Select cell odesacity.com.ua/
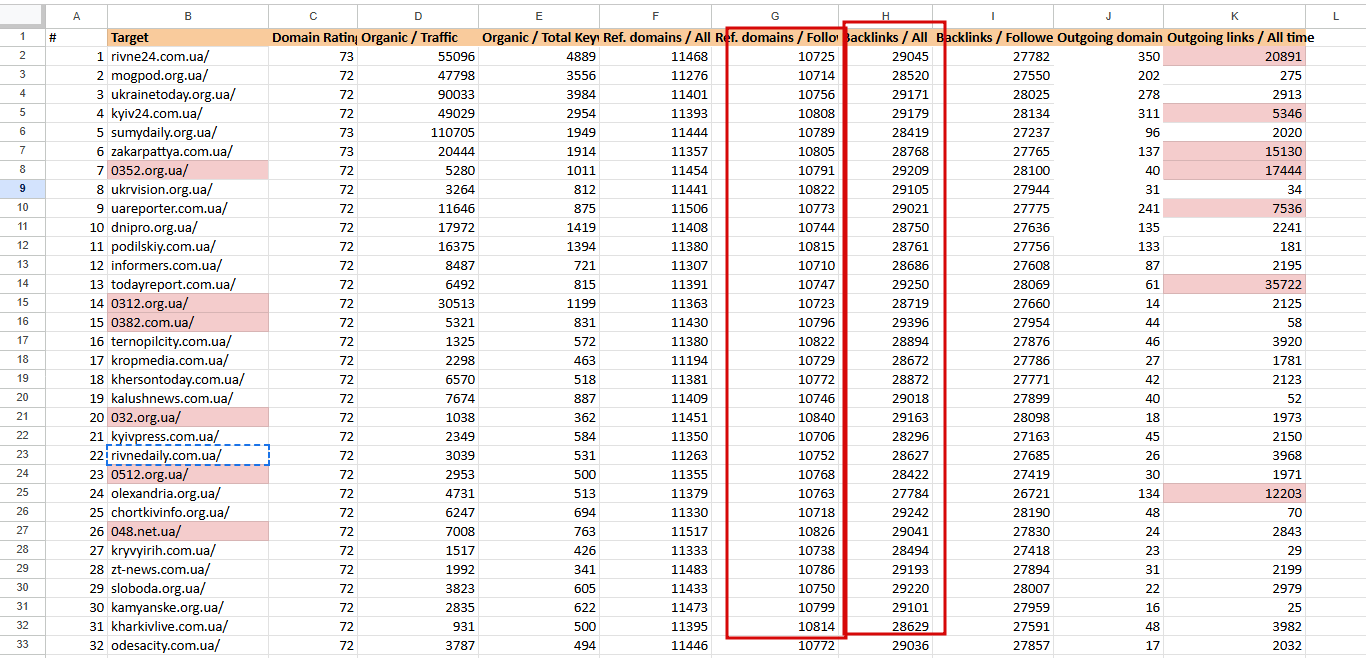Viewport: 1366px width, 658px height. point(188,645)
